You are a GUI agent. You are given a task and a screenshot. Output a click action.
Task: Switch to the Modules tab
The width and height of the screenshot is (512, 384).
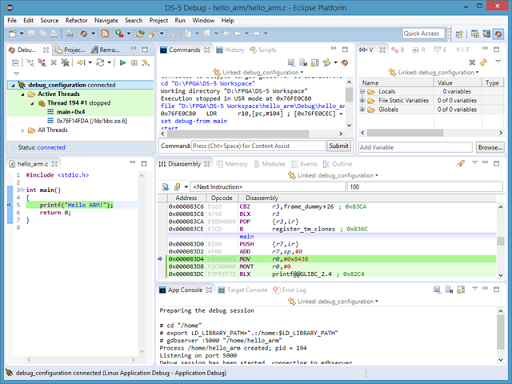pyautogui.click(x=270, y=164)
